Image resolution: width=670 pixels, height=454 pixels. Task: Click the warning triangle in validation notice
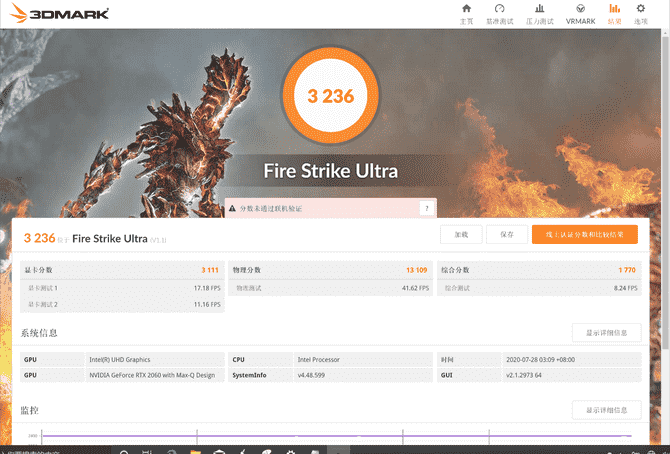[x=232, y=209]
